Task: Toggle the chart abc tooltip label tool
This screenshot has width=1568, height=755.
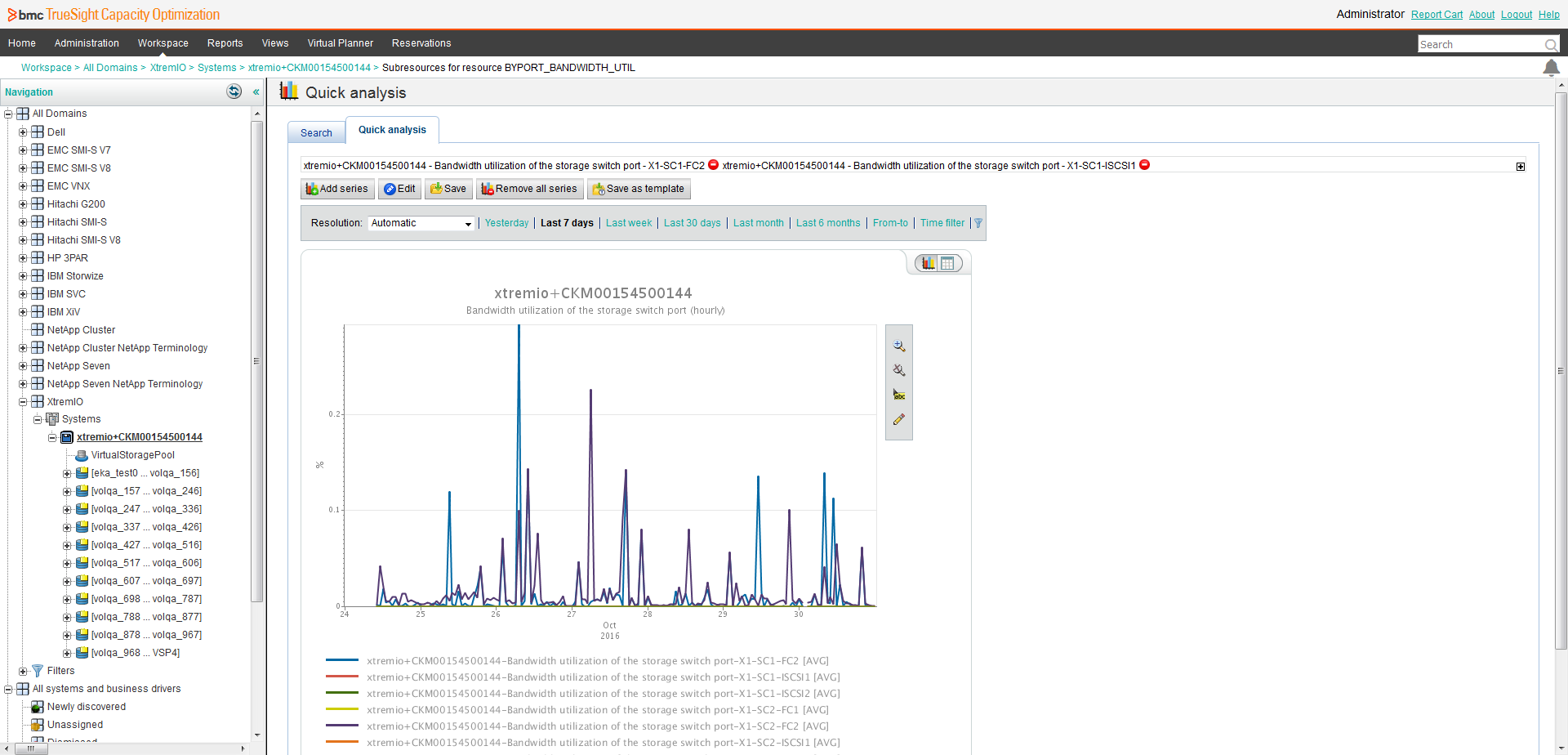Action: 899,395
